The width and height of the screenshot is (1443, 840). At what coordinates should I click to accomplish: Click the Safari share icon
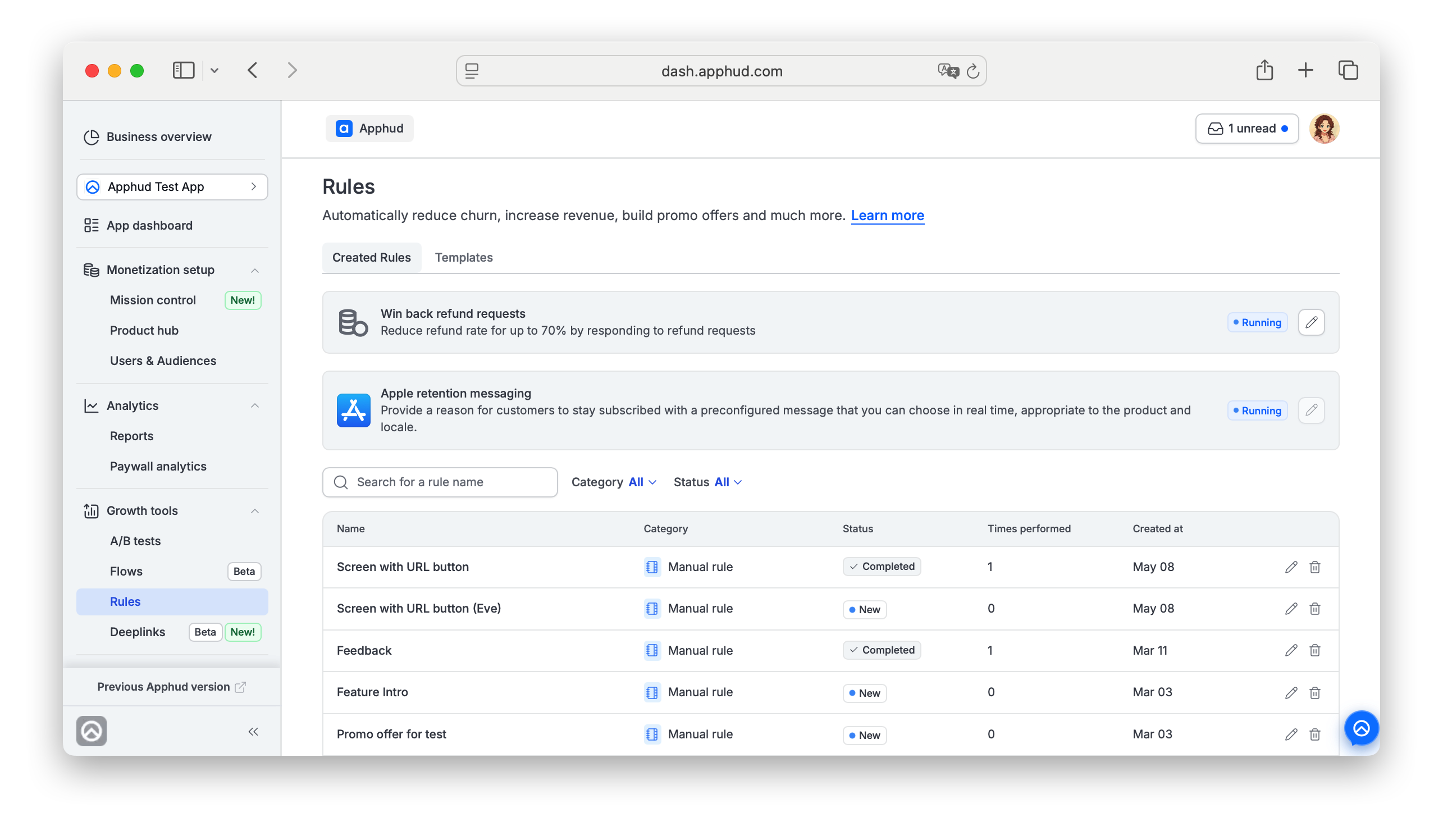click(1264, 70)
